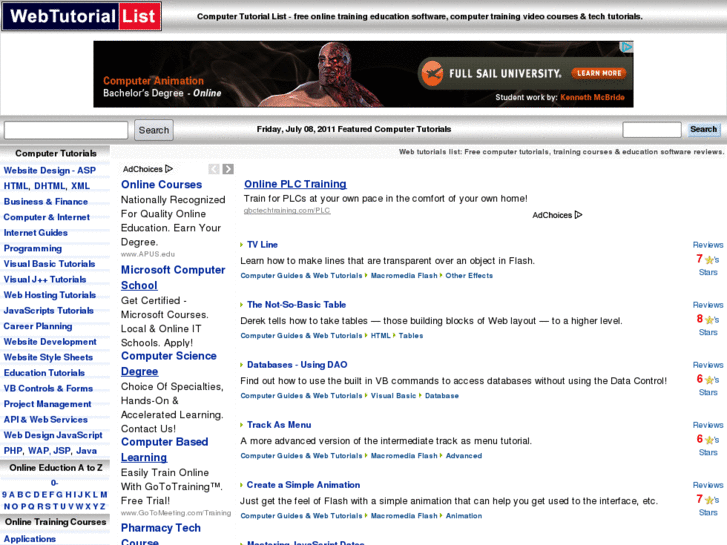Viewport: 727px width, 545px height.
Task: Click the Learn More button in banner
Action: click(599, 73)
